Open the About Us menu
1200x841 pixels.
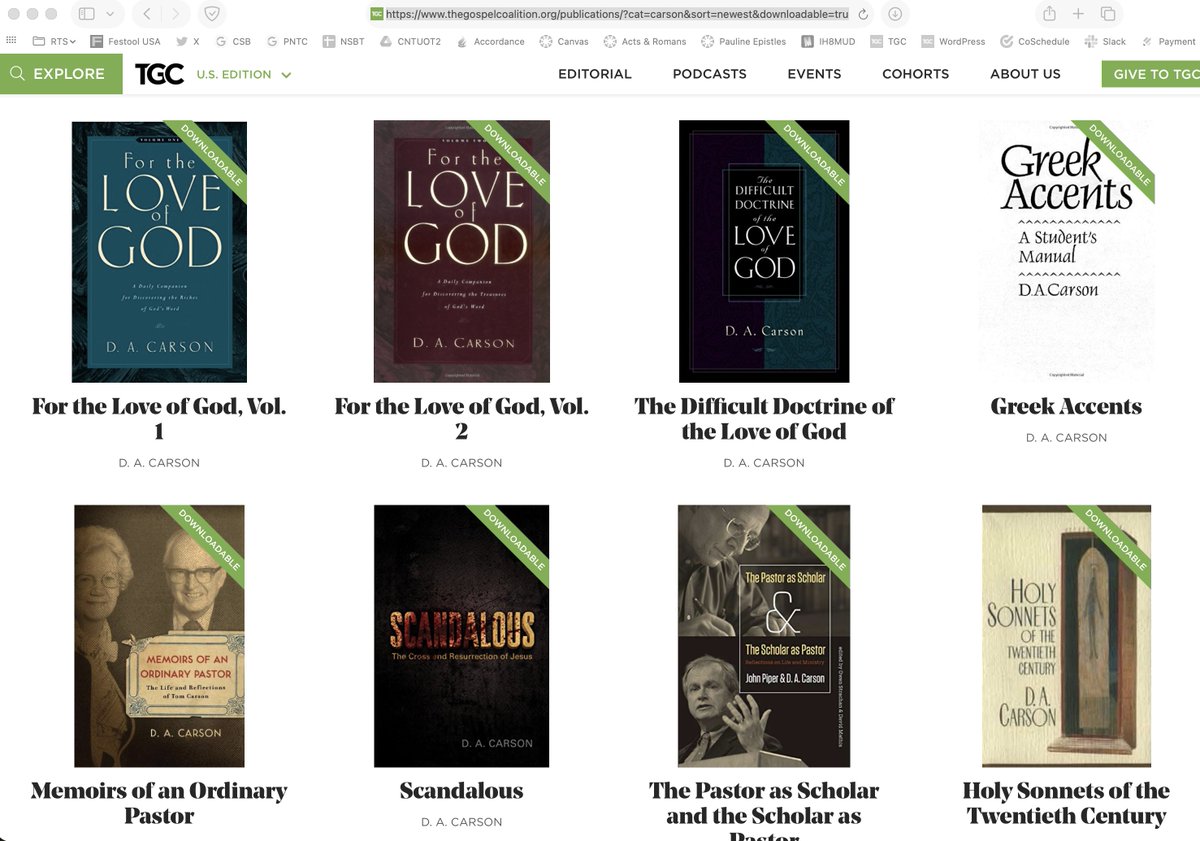(x=1025, y=74)
